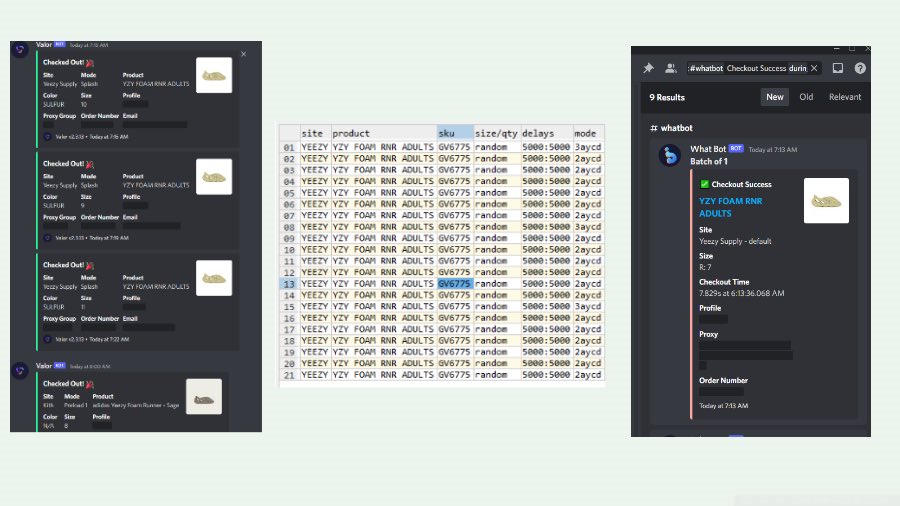Screen dimensions: 900x506
Task: Open the YZY FOAM RNR ADULTS link
Action: (730, 207)
